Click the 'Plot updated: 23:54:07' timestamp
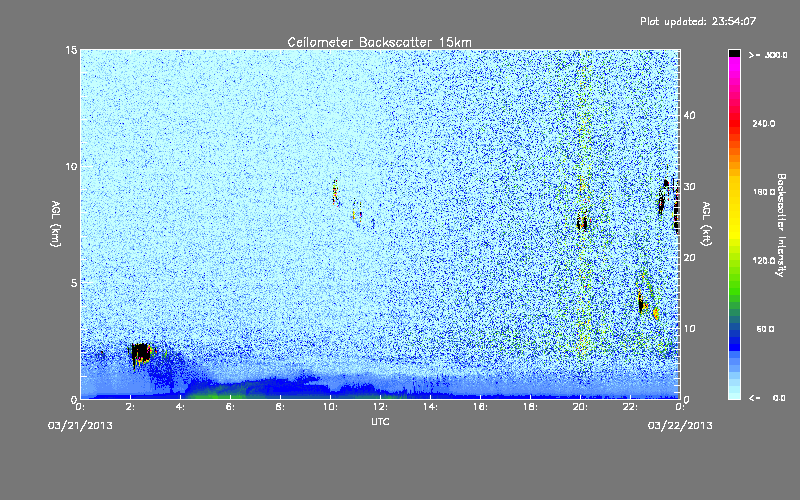The height and width of the screenshot is (500, 800). [698, 21]
